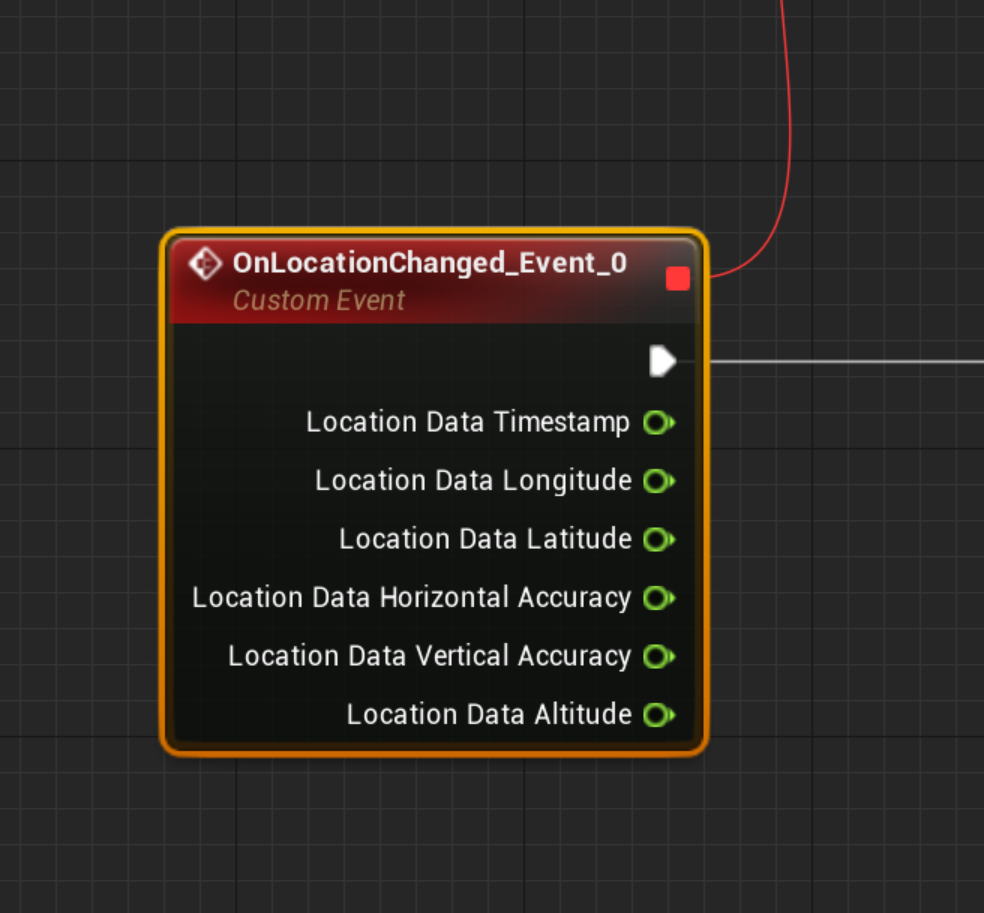Click the Location Data Altitude label
This screenshot has width=984, height=913.
tap(489, 715)
